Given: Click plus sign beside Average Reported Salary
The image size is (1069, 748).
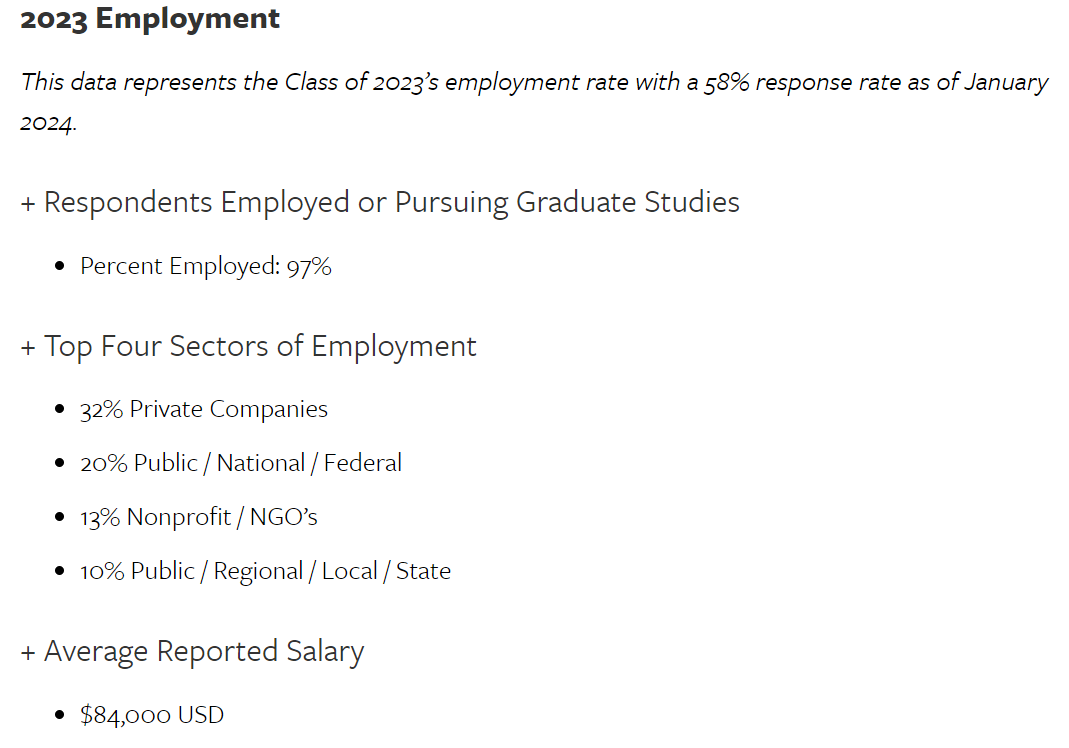Looking at the screenshot, I should 28,652.
